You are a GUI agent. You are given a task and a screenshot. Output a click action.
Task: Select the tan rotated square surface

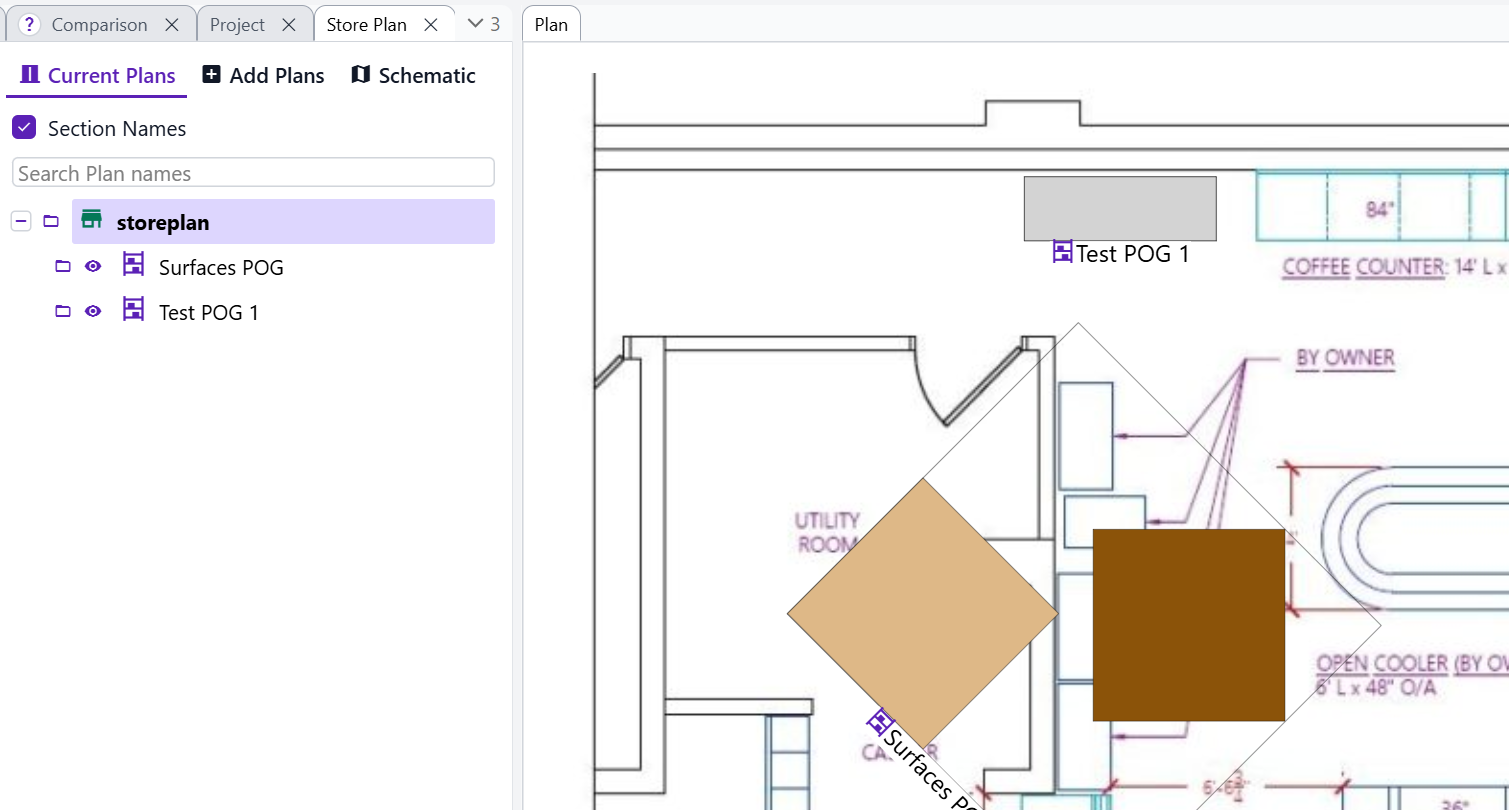click(922, 612)
